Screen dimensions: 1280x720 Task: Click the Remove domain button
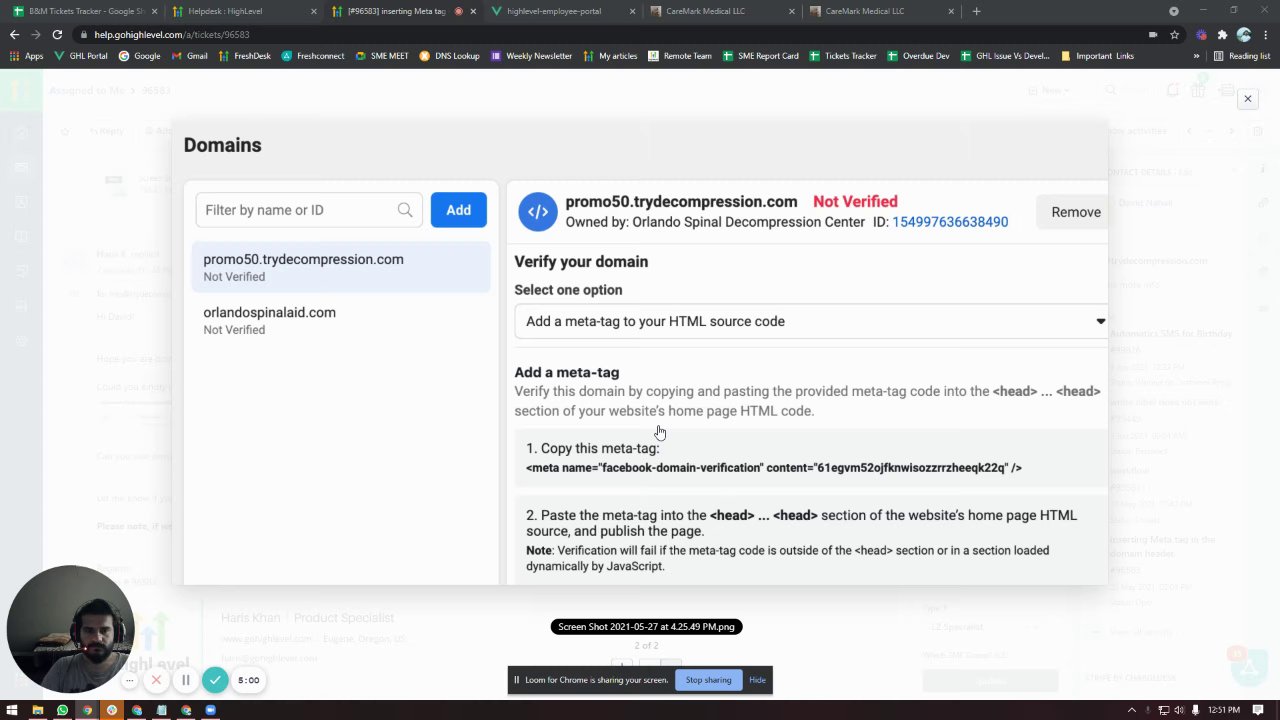tap(1075, 212)
